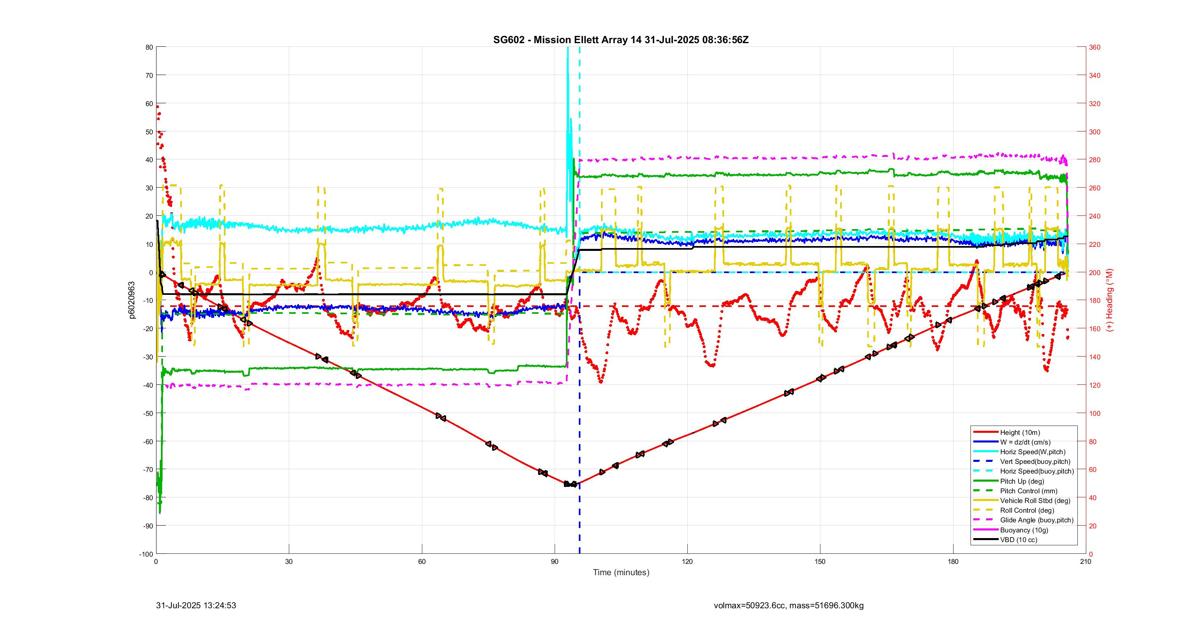Select the 'Pitch Control (mm)' legend label
The height and width of the screenshot is (622, 1200).
coord(1029,491)
